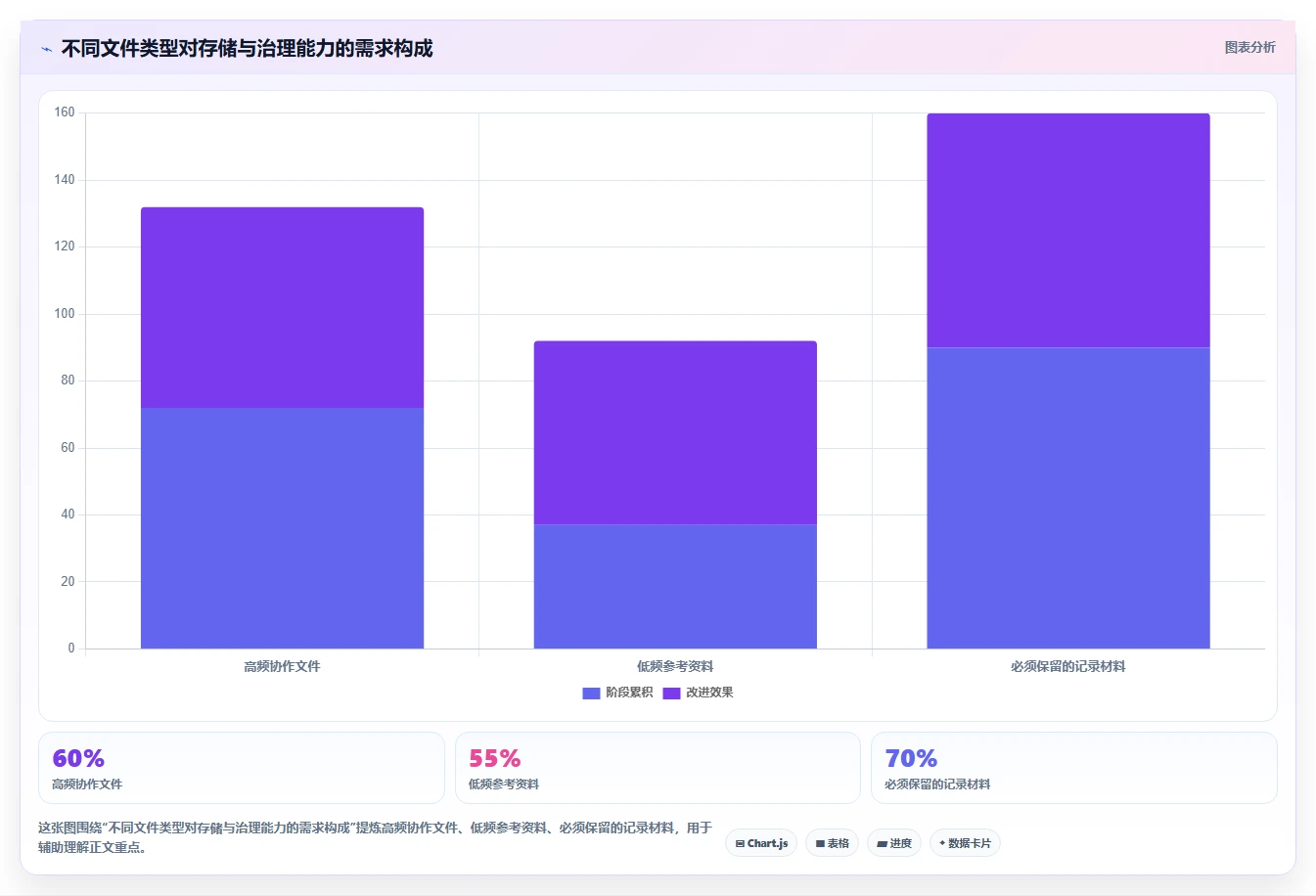The height and width of the screenshot is (896, 1316).
Task: Click the 低频参考资料 purple bar segment
Action: click(x=675, y=433)
